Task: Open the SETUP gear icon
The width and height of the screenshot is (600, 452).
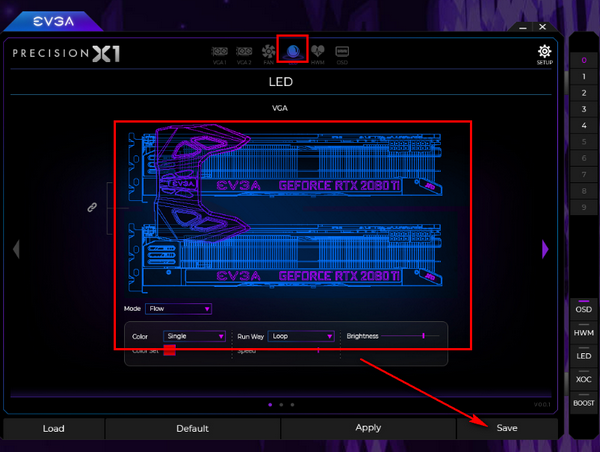Action: coord(545,55)
